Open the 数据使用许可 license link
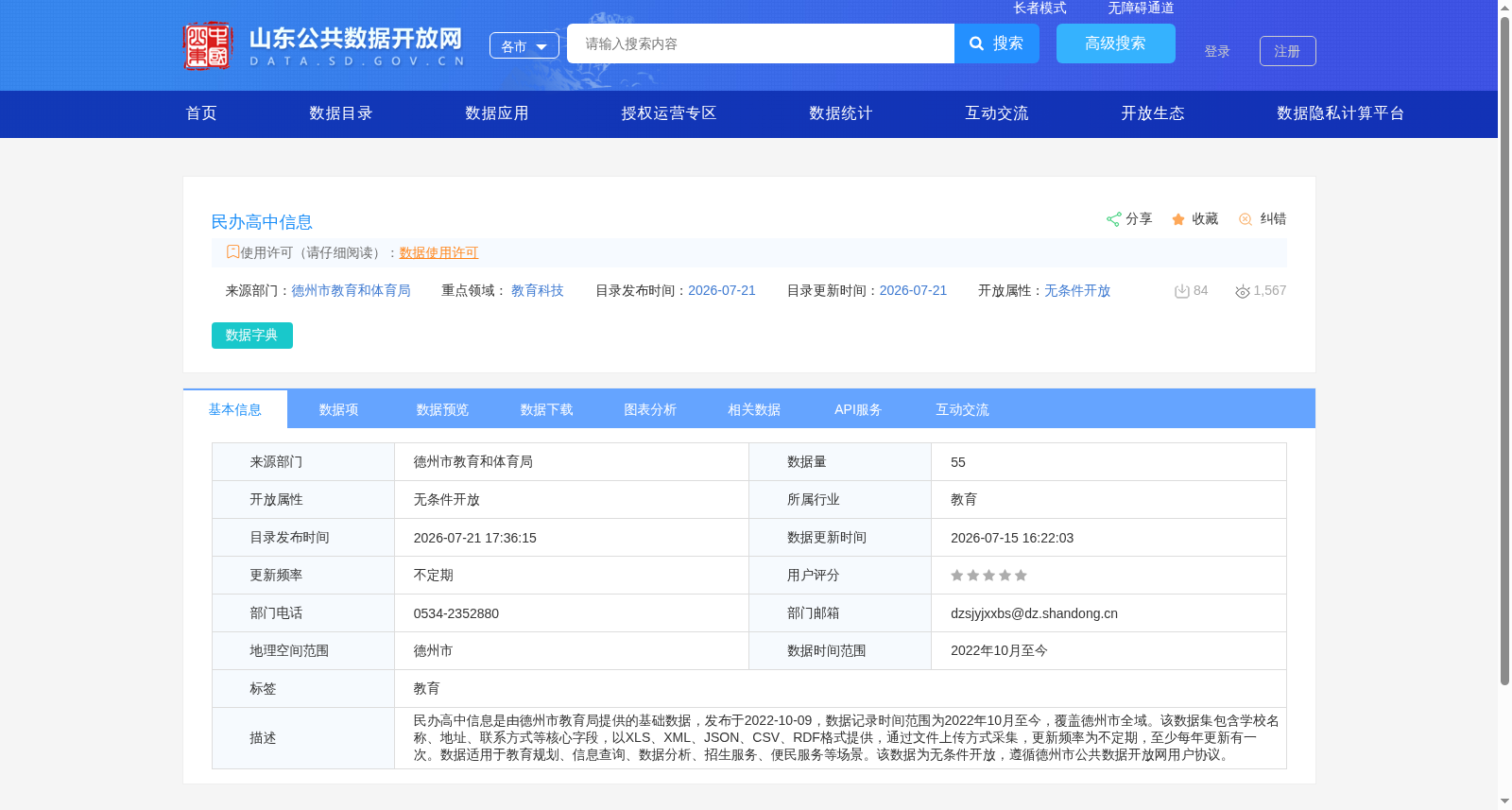Screen dimensions: 1512x810 point(438,253)
